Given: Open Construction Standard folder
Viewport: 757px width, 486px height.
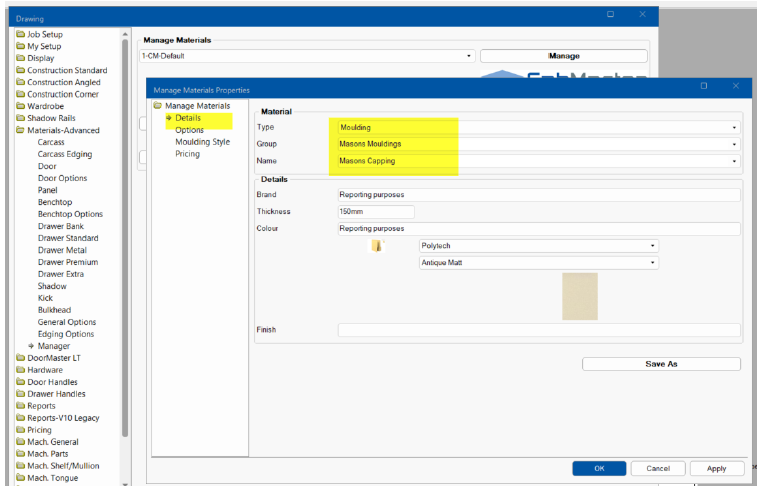Looking at the screenshot, I should (62, 70).
